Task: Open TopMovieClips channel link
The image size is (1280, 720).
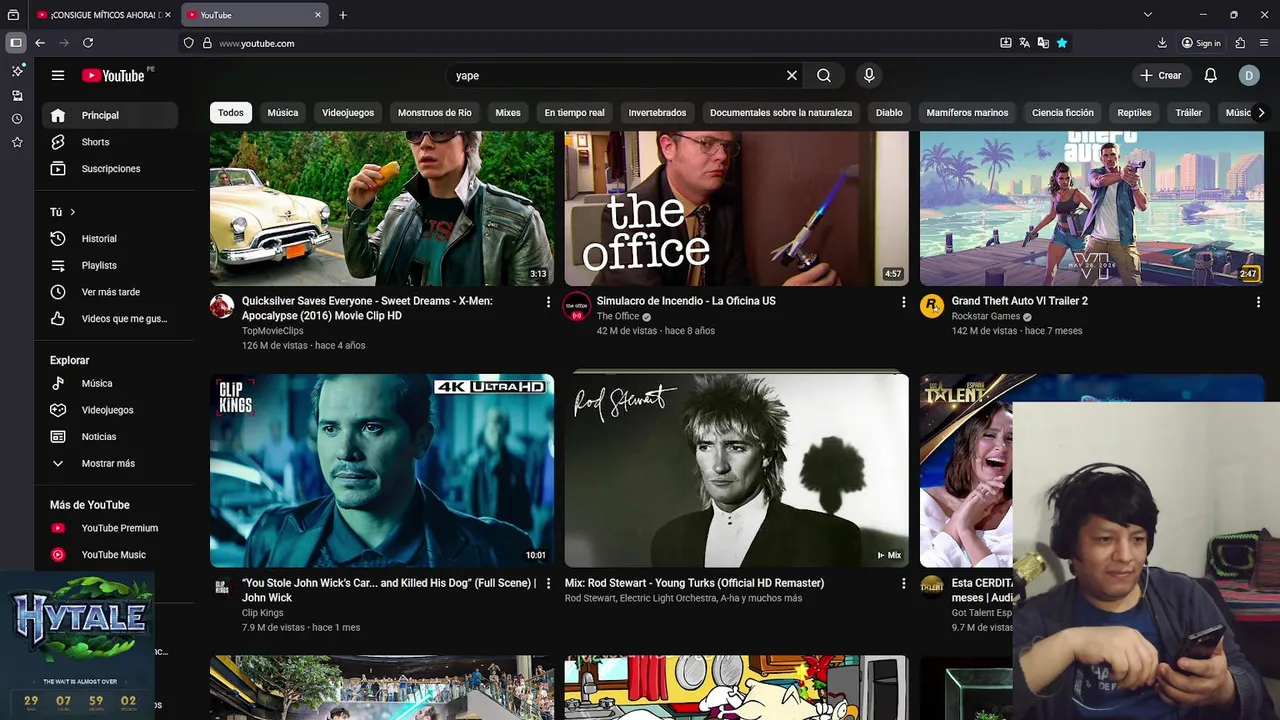Action: tap(273, 331)
